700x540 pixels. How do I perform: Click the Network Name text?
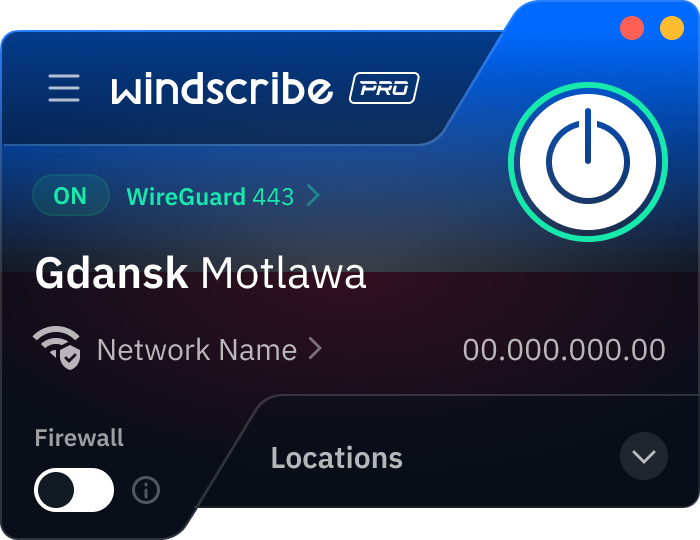[197, 349]
